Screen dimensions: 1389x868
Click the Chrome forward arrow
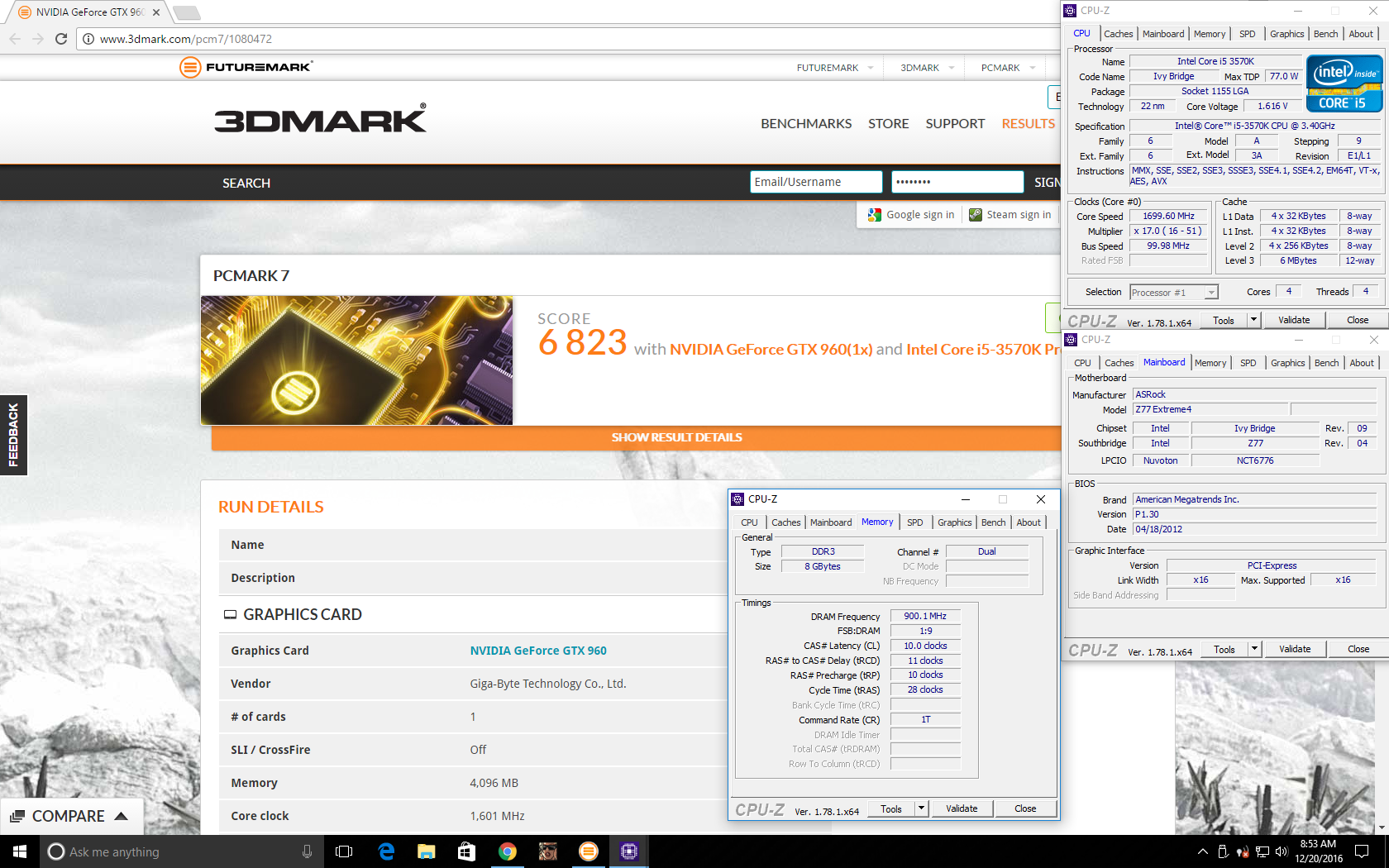tap(38, 39)
